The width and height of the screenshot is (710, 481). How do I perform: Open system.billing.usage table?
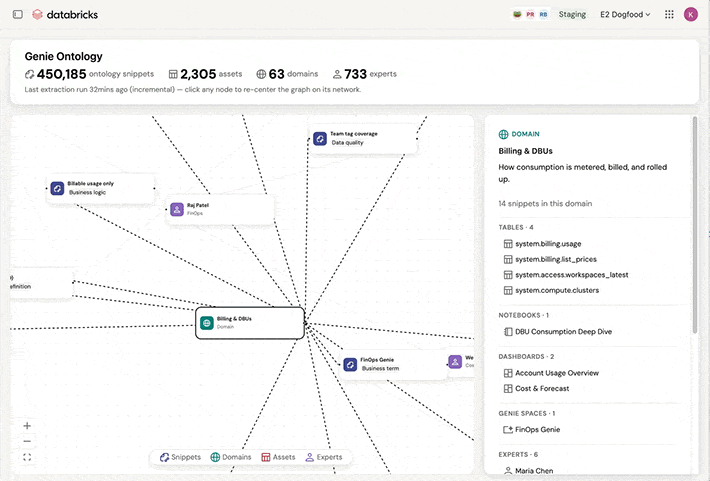(x=542, y=244)
